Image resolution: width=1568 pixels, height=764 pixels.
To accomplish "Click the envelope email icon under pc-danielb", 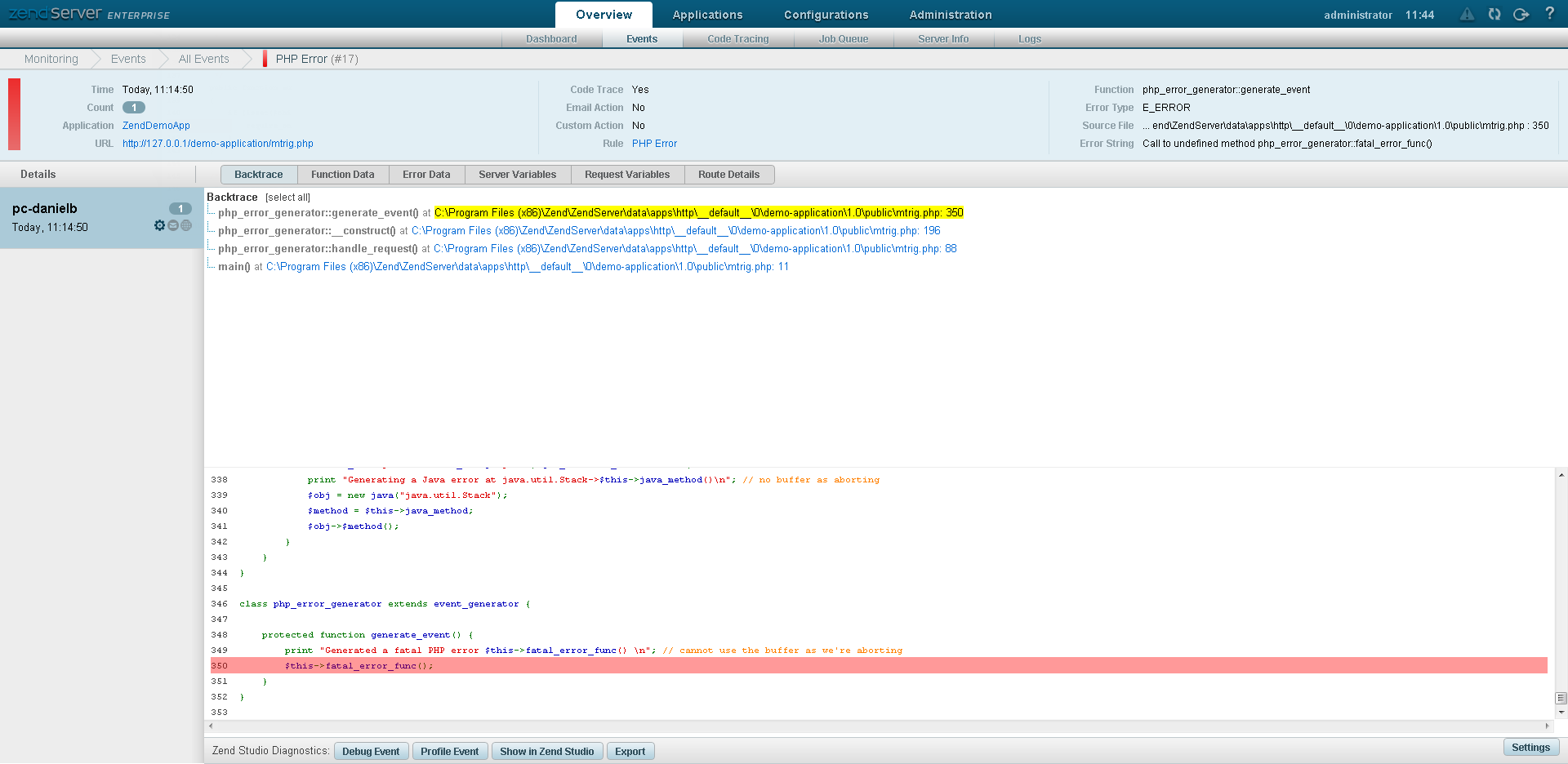I will pos(173,225).
